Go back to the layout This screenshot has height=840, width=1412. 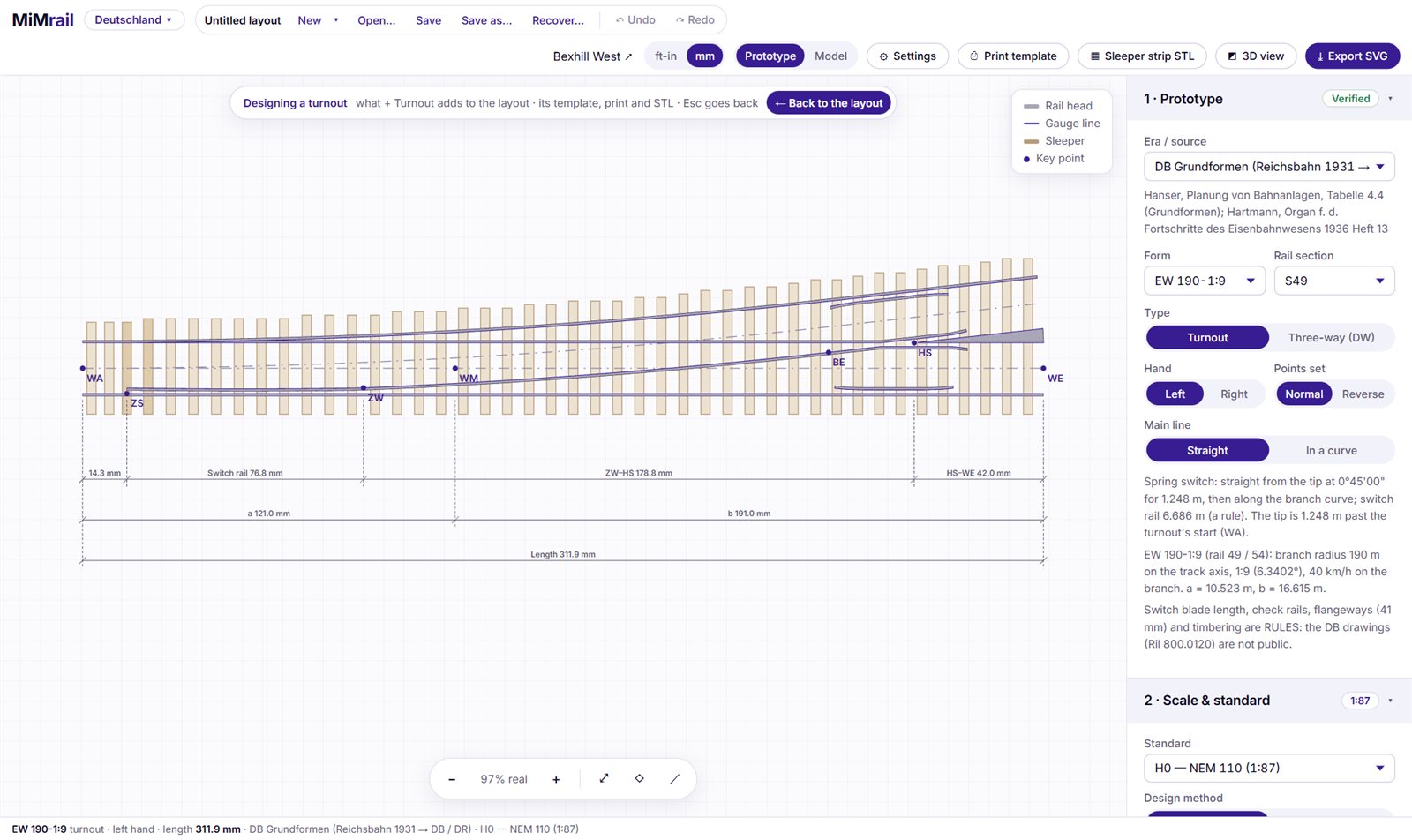point(829,103)
